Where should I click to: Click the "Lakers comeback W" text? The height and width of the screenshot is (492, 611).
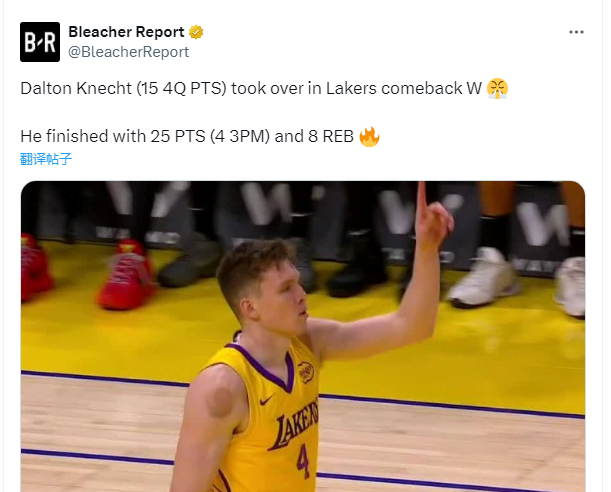[x=404, y=89]
